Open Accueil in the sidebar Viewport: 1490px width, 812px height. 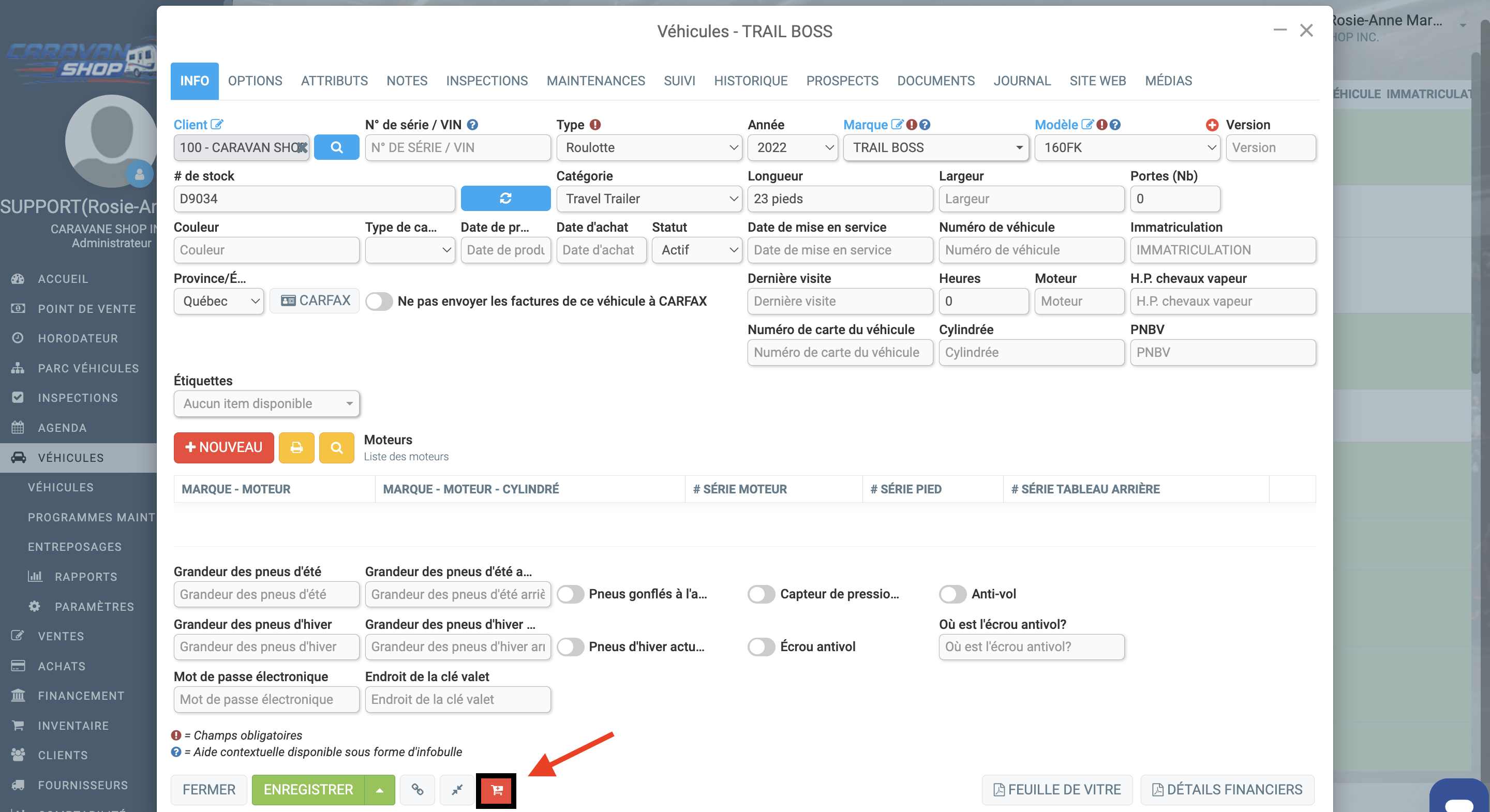pyautogui.click(x=63, y=279)
